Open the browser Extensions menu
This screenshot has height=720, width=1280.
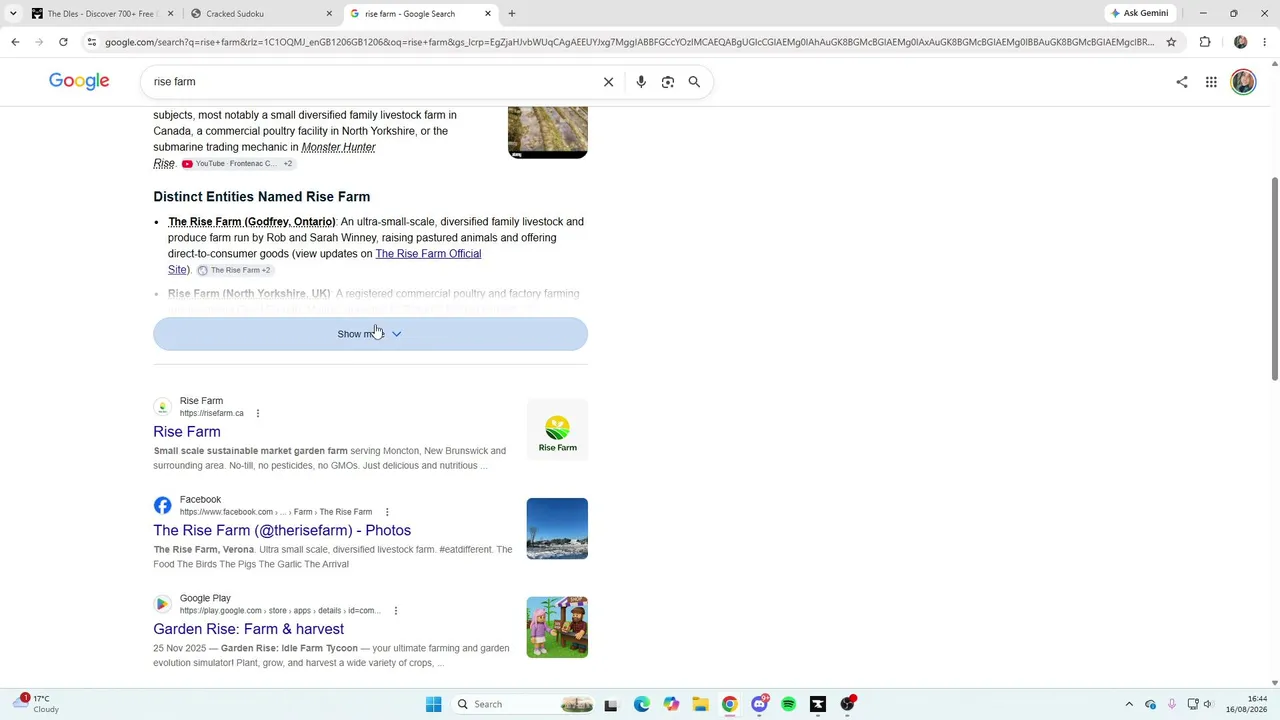click(x=1205, y=42)
